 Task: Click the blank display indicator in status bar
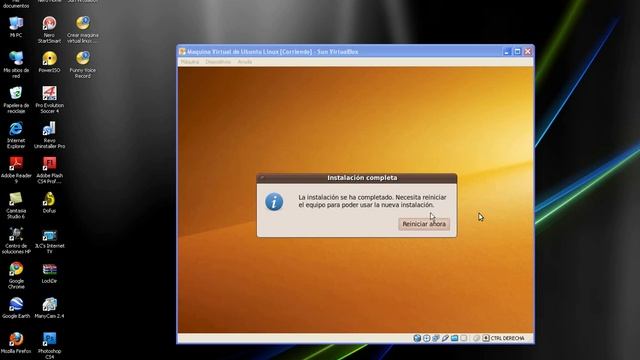click(464, 338)
